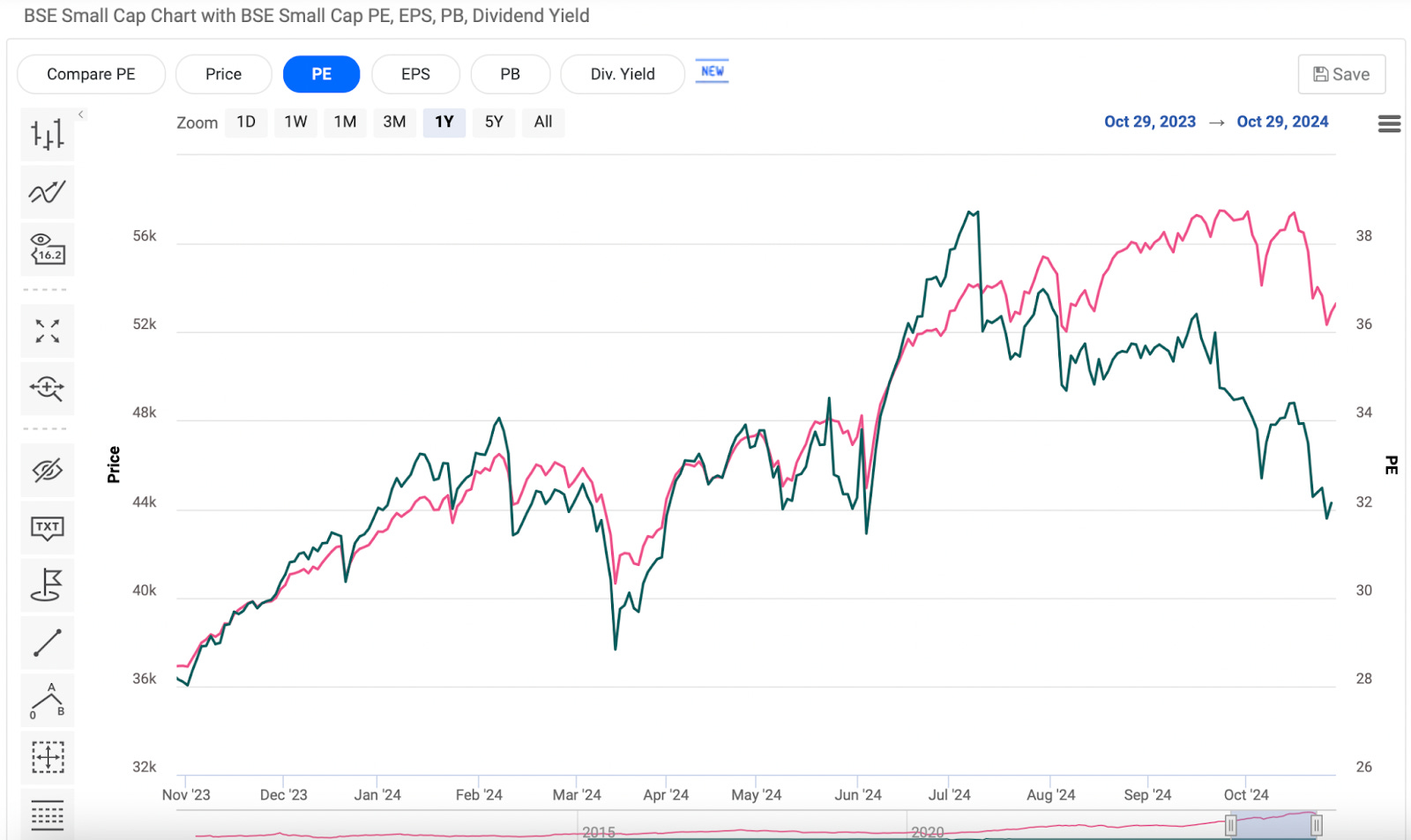Toggle the current price indicator eye icon
Image resolution: width=1411 pixels, height=840 pixels.
(48, 249)
